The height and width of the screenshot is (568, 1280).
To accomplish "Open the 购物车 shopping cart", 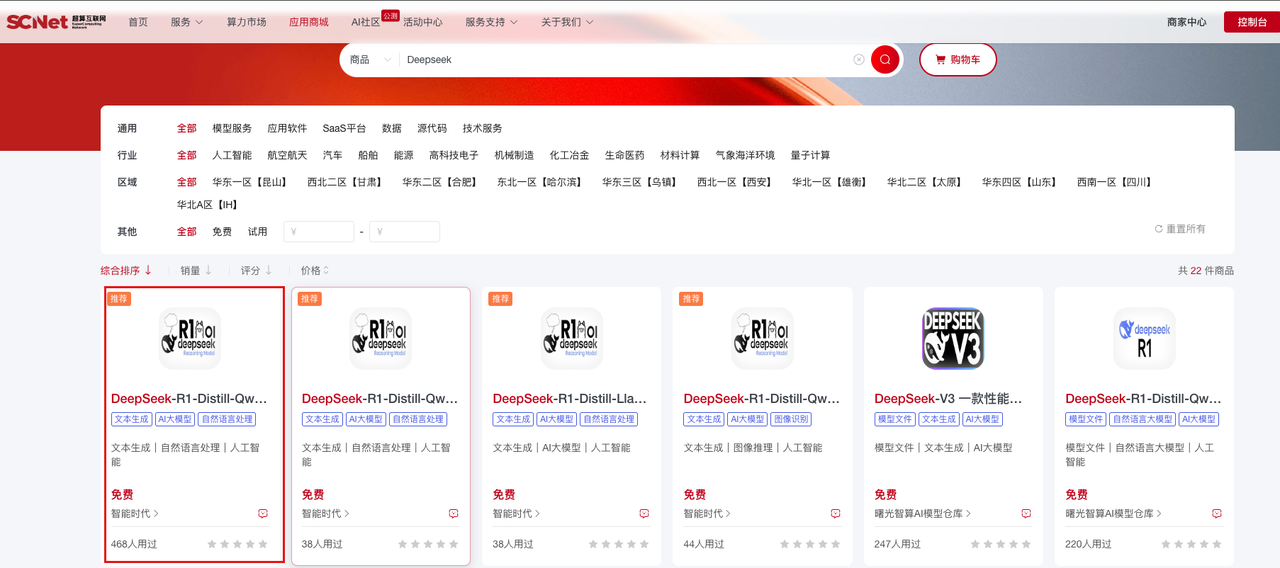I will pyautogui.click(x=958, y=60).
